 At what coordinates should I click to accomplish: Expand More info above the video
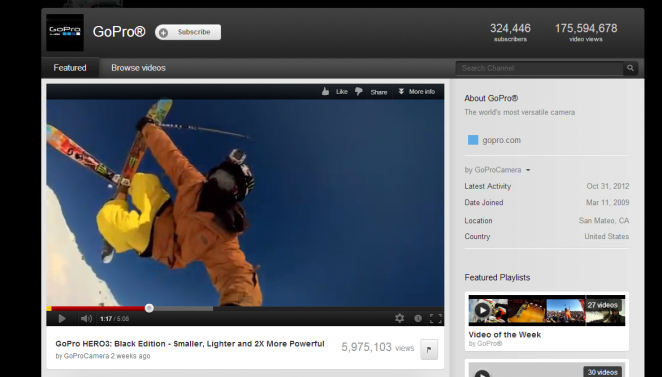(x=417, y=92)
